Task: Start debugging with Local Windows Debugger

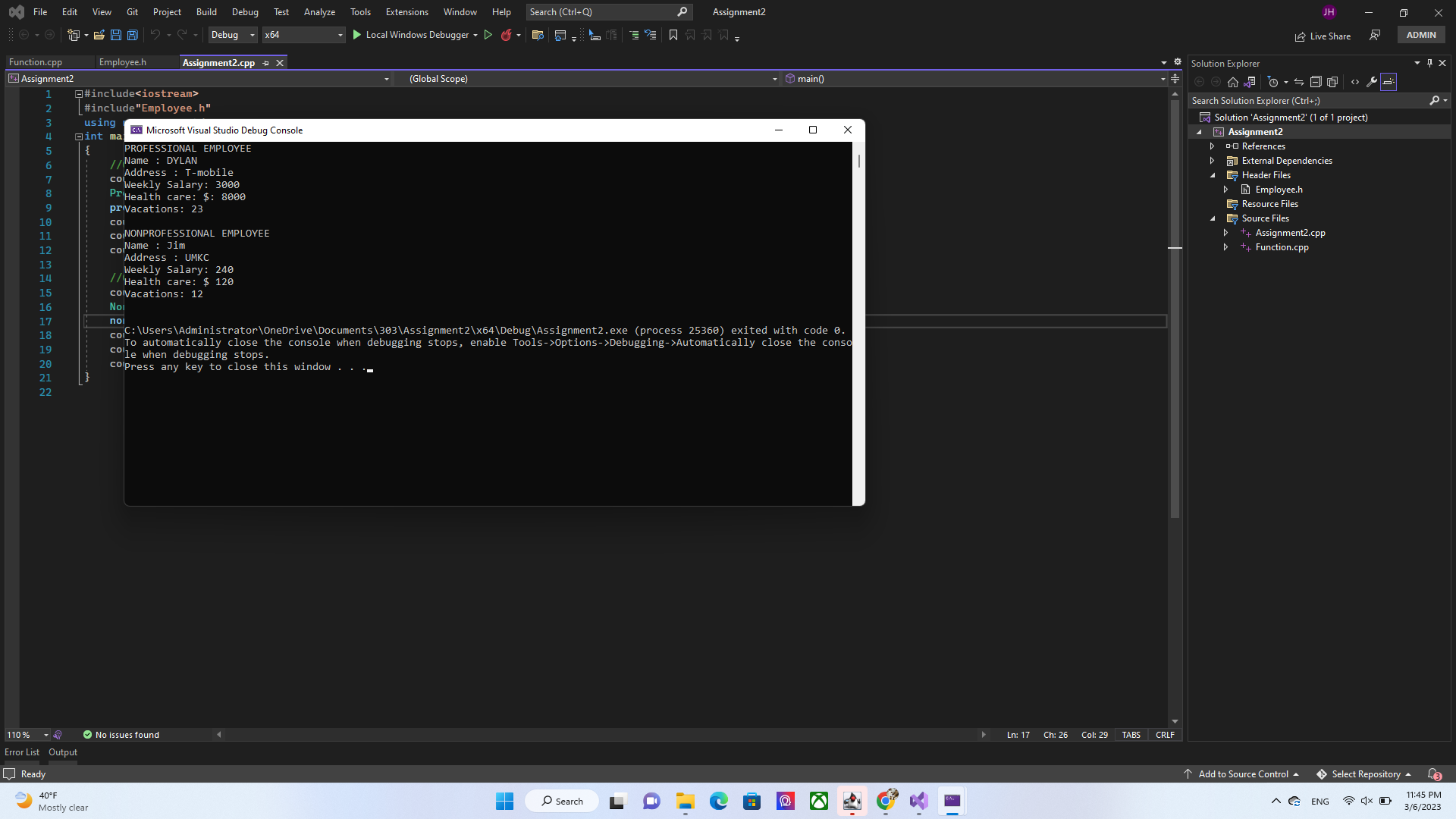Action: [413, 35]
